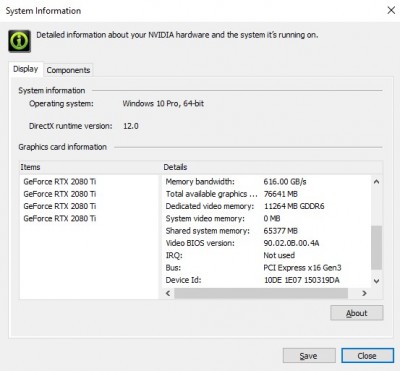Select Memory bandwidth row
Screen dimensions: 400x371
(x=267, y=182)
